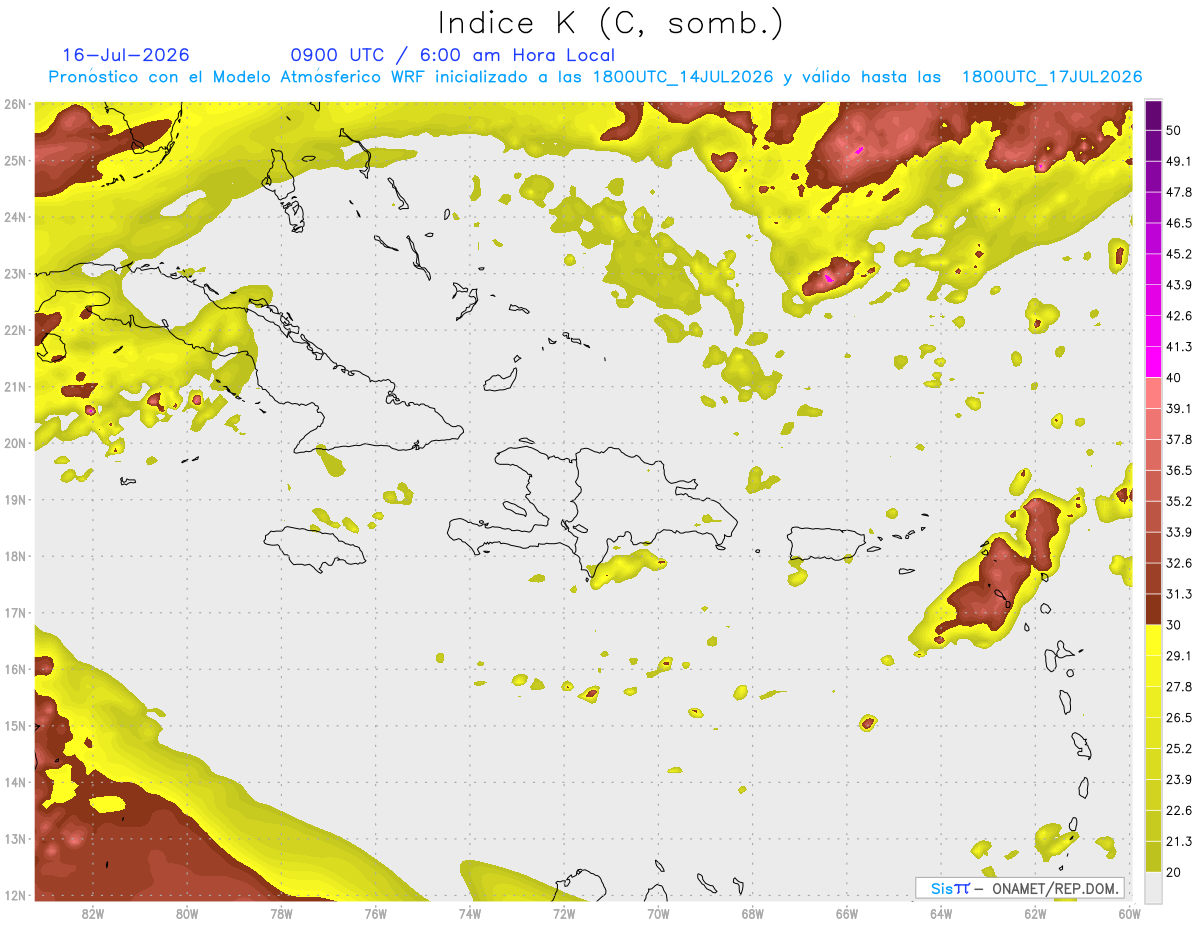1200x927 pixels.
Task: Click the 21N latitude axis label
Action: 15,386
